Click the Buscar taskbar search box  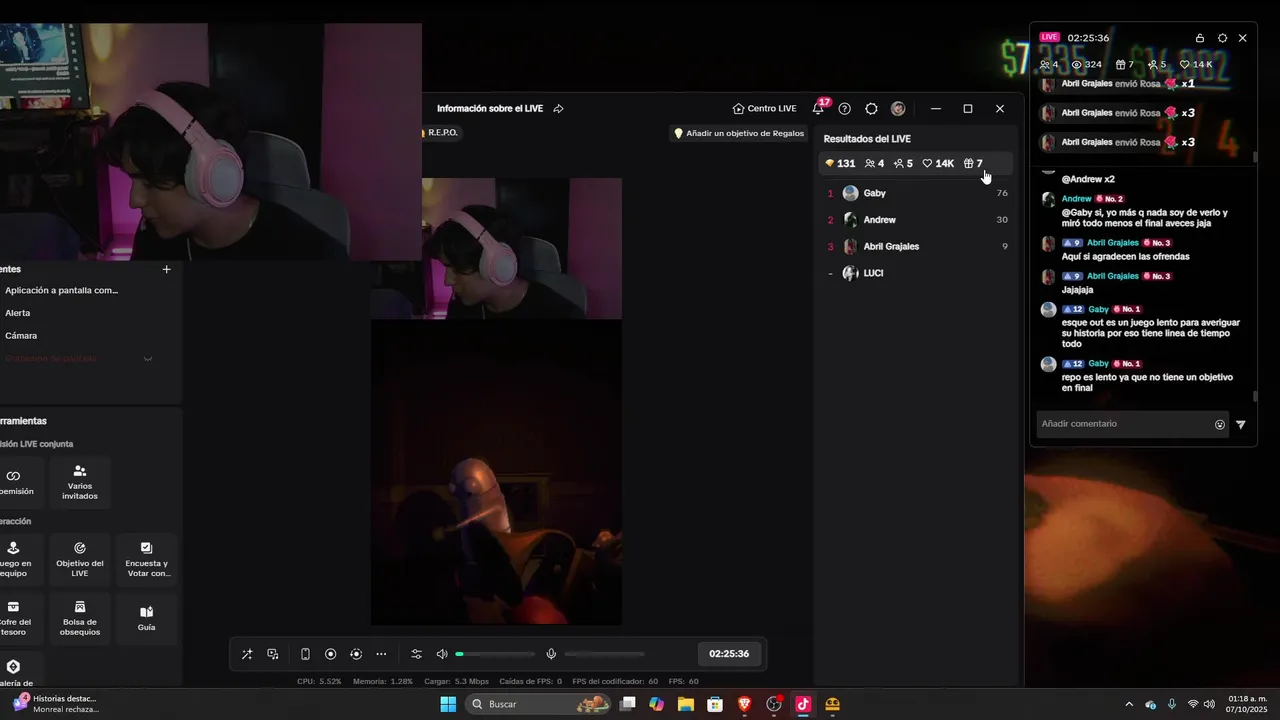540,704
